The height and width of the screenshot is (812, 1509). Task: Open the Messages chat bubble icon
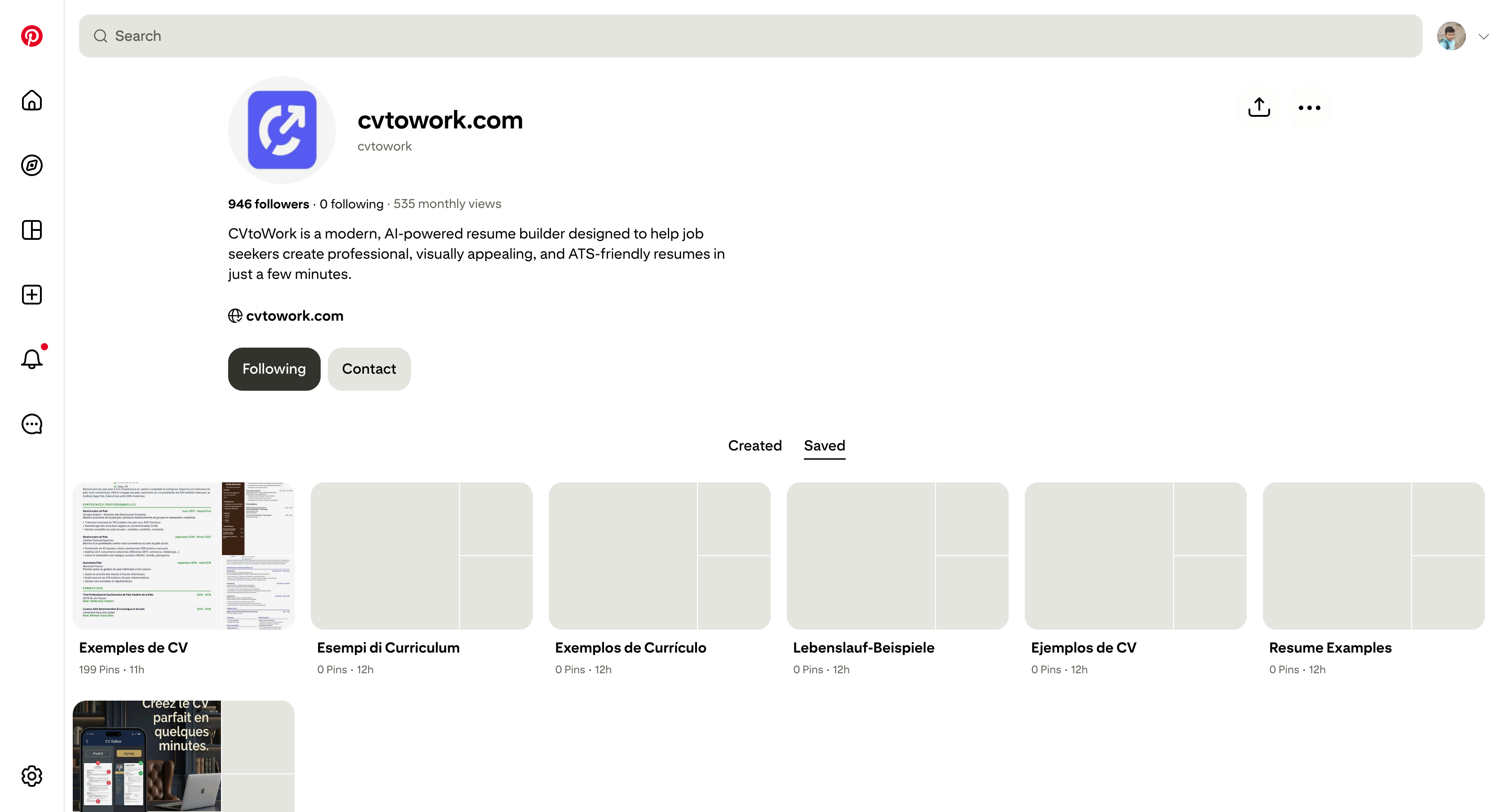point(31,424)
